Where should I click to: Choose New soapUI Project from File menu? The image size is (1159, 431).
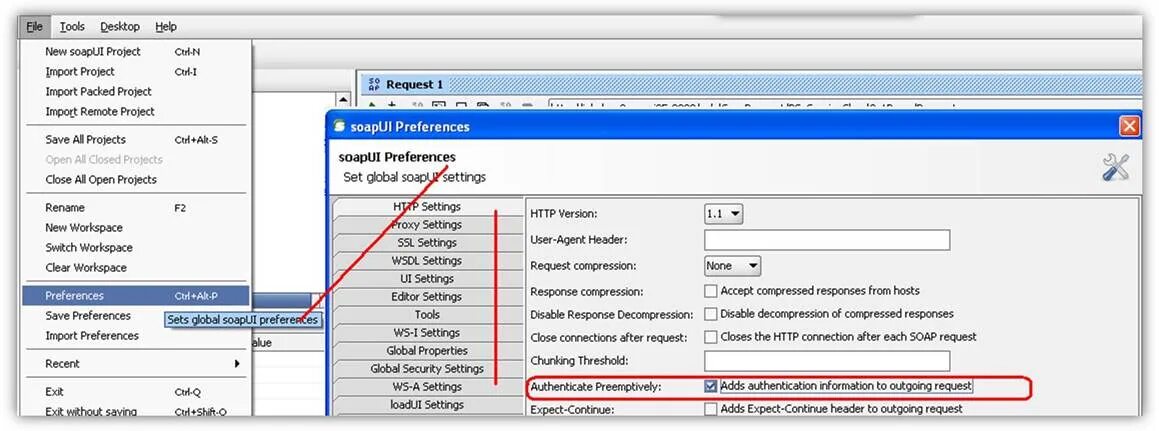(x=136, y=52)
